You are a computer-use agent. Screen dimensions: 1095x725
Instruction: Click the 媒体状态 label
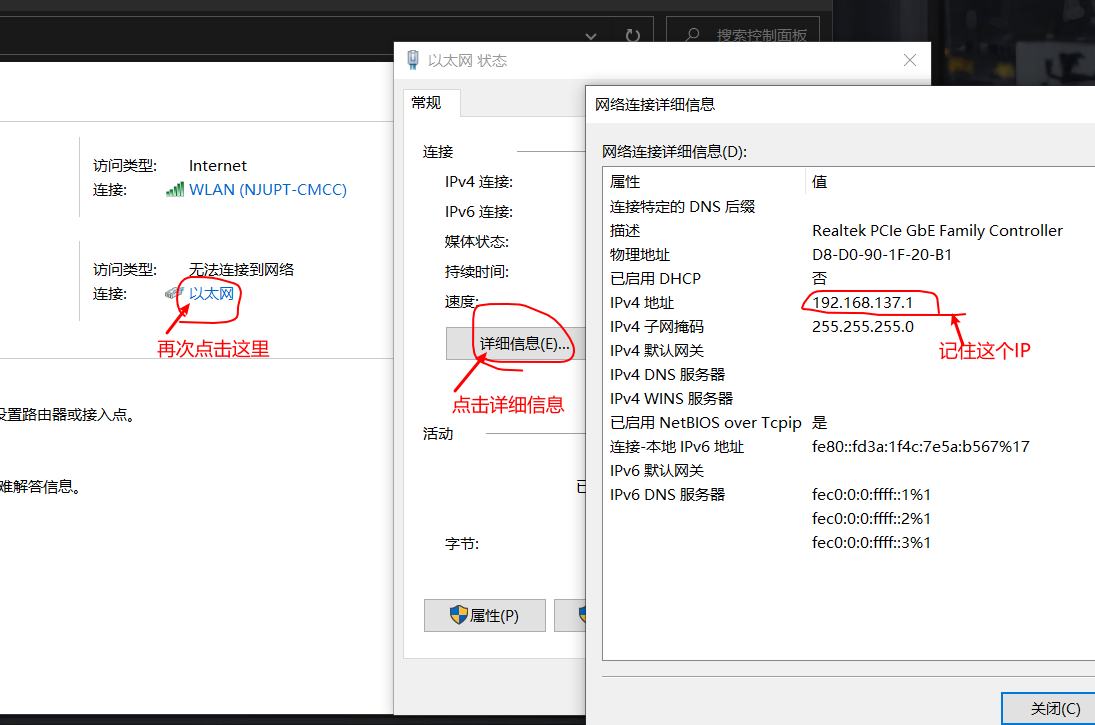(477, 242)
